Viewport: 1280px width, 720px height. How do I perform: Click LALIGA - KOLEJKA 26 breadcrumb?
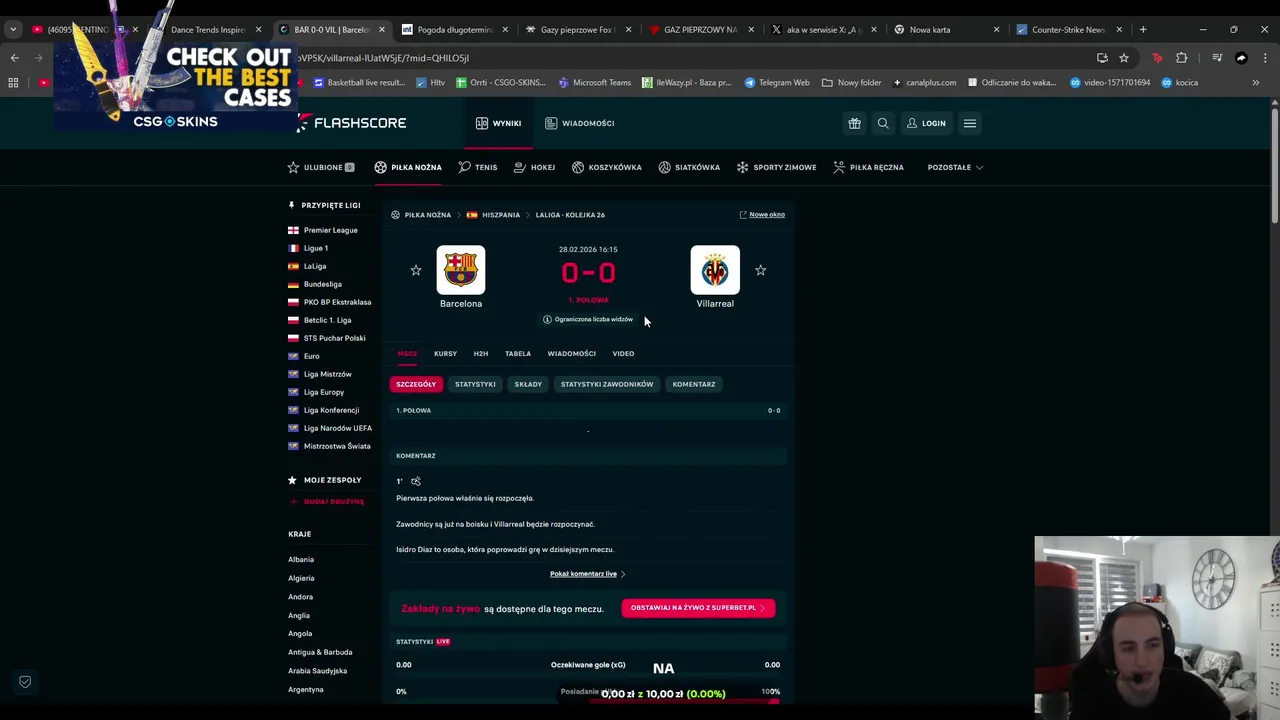[570, 214]
